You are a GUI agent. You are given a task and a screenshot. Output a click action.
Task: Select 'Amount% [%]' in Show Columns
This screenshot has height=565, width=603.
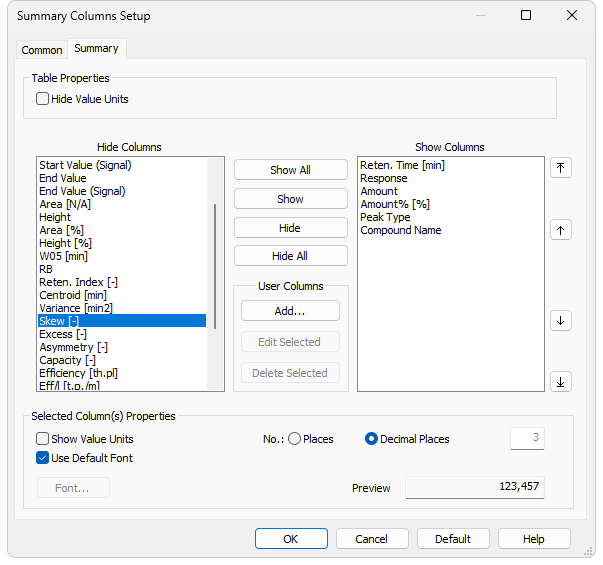point(451,204)
